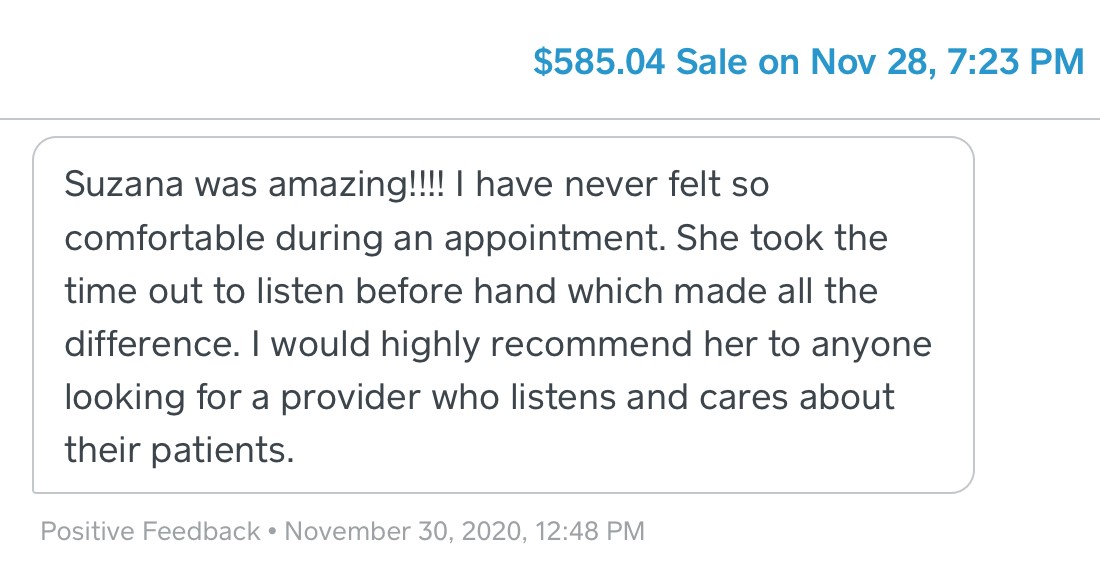The width and height of the screenshot is (1100, 572).
Task: Click the $585.04 amount in the header
Action: (x=598, y=61)
